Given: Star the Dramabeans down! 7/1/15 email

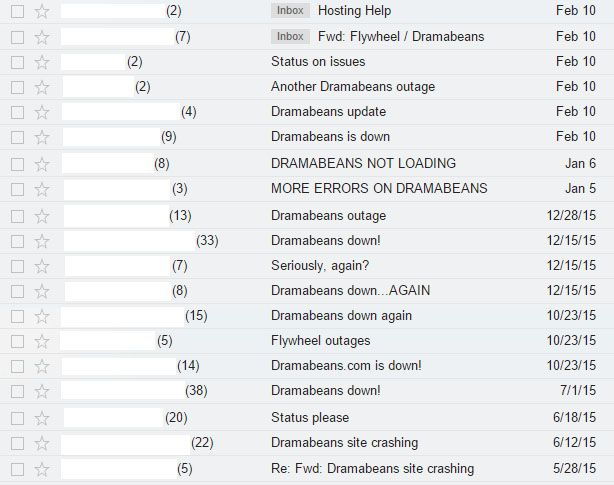Looking at the screenshot, I should point(42,392).
